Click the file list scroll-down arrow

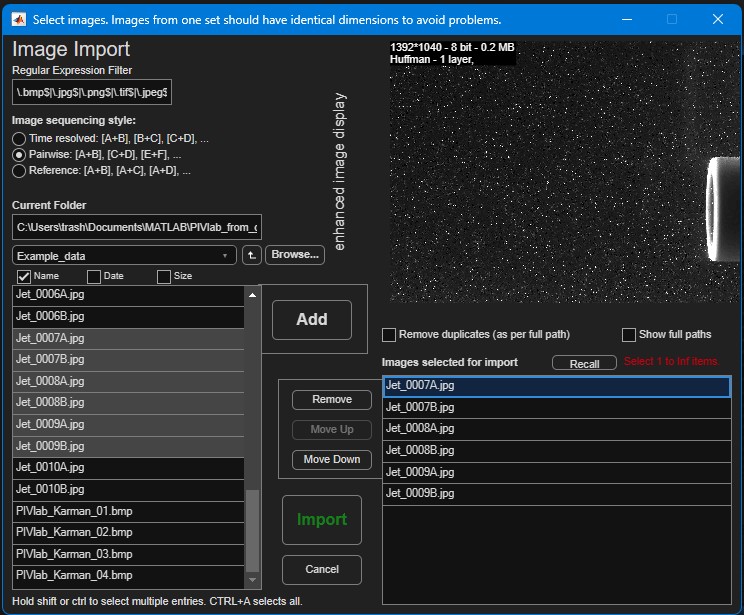252,580
